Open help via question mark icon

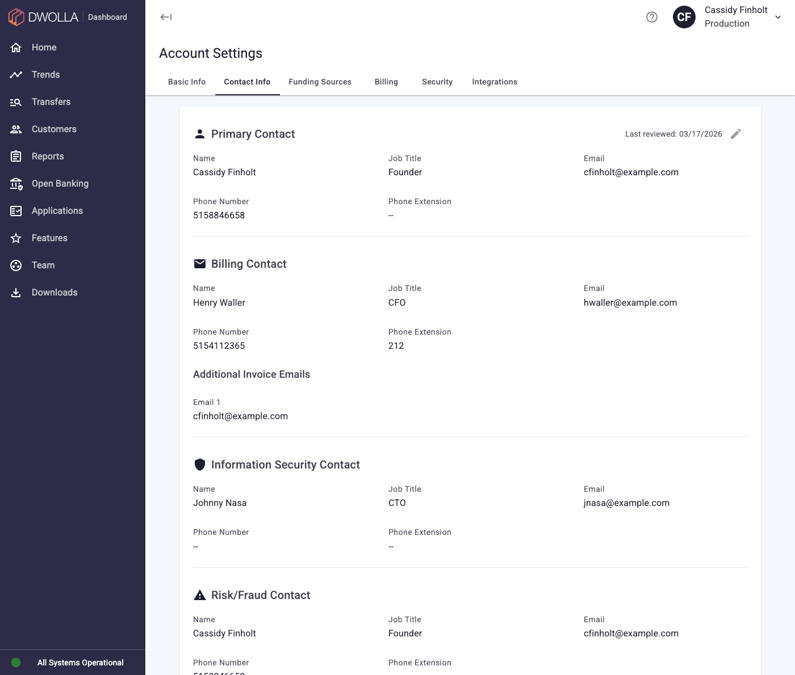pyautogui.click(x=652, y=17)
